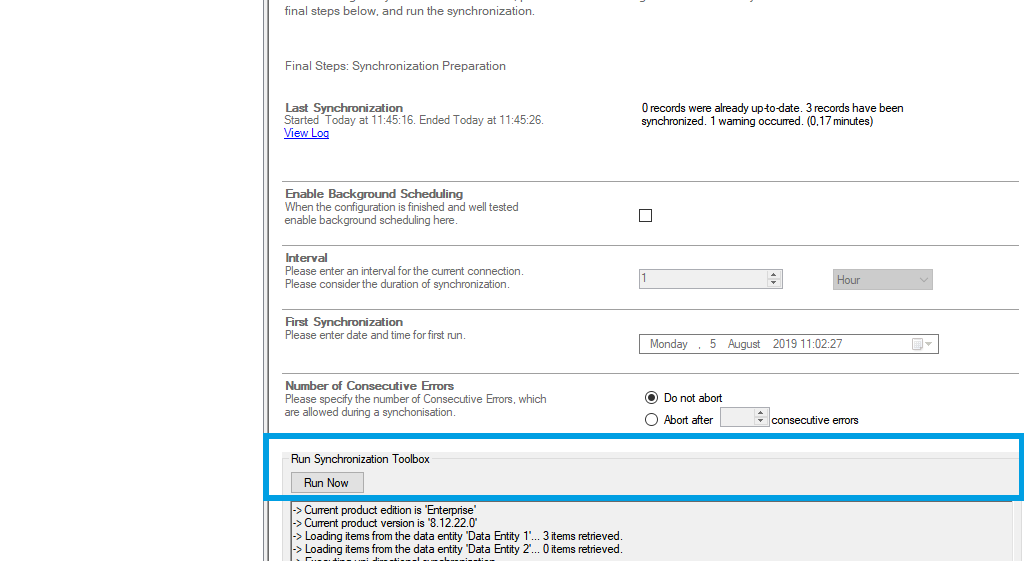Increase consecutive errors count with up arrow

pyautogui.click(x=761, y=415)
